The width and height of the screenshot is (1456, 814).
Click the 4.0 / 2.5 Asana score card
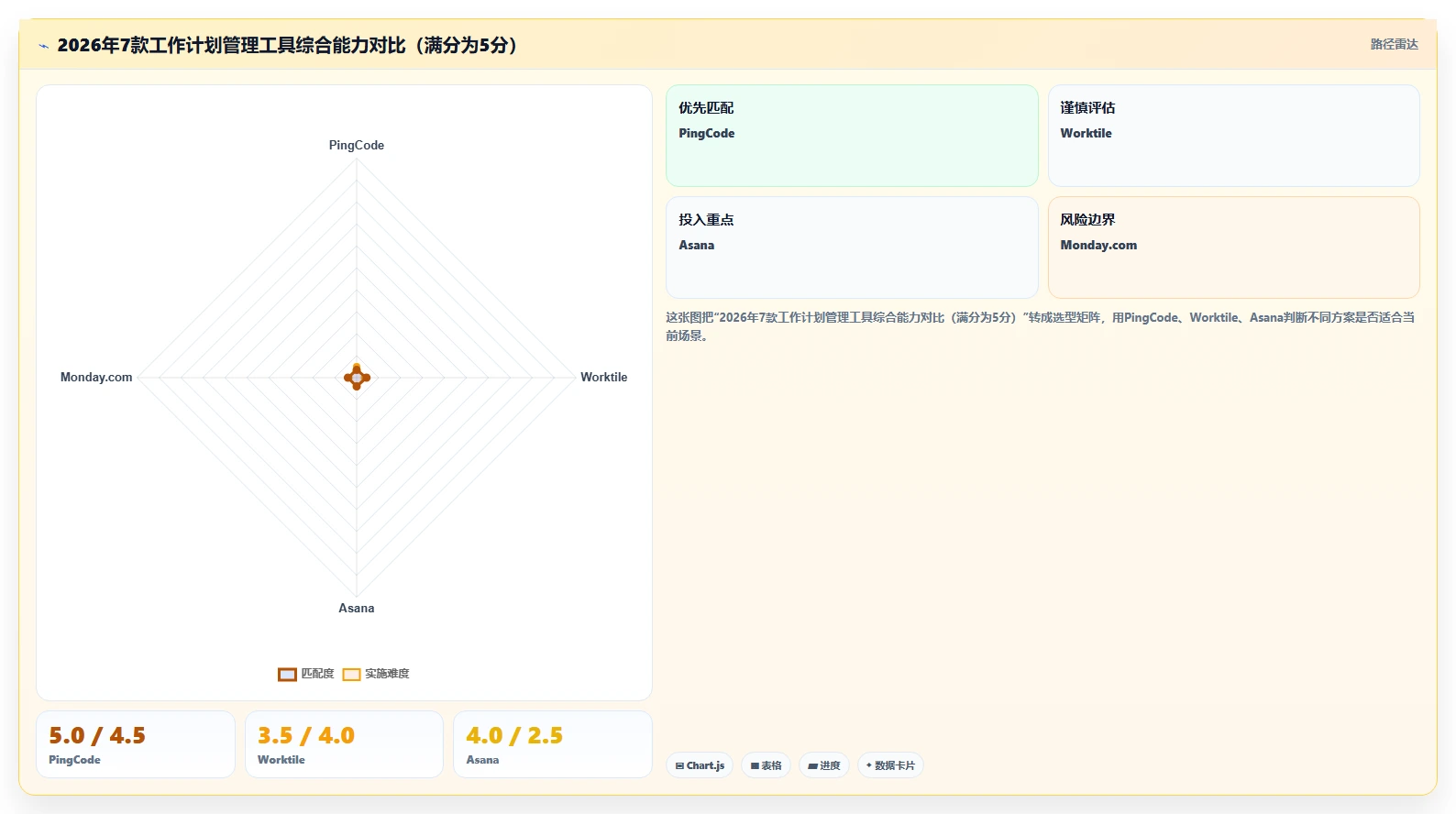coord(553,744)
